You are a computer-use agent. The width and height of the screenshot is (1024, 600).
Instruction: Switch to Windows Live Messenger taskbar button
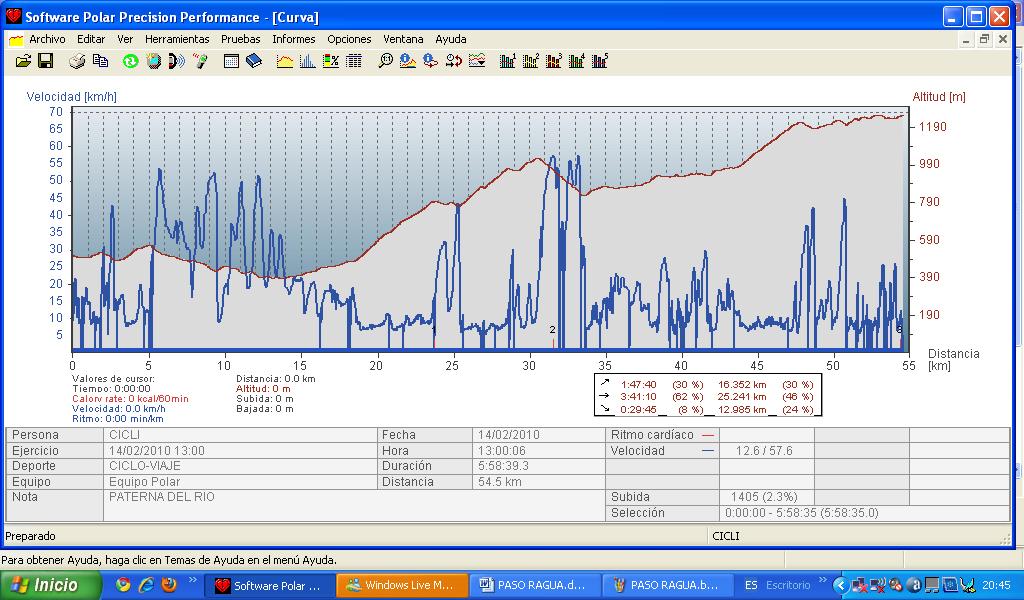click(402, 585)
